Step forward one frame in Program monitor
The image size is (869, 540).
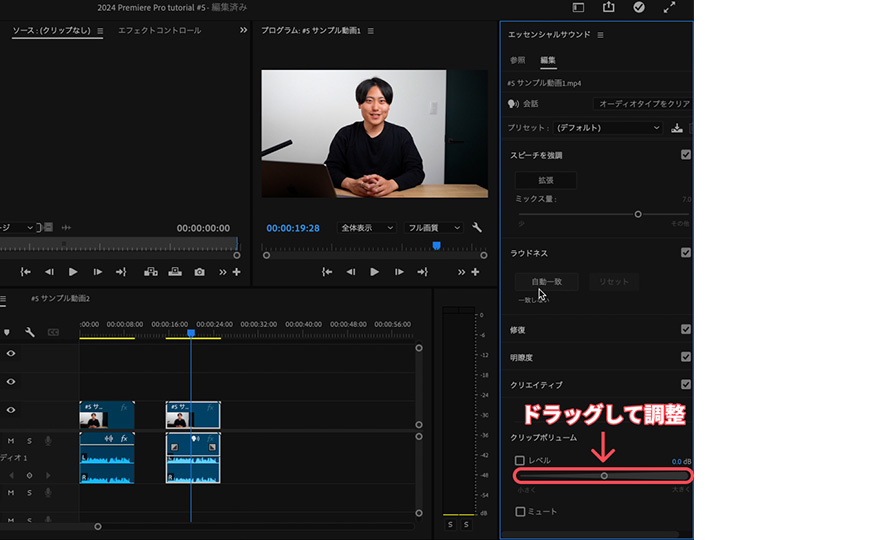[399, 272]
